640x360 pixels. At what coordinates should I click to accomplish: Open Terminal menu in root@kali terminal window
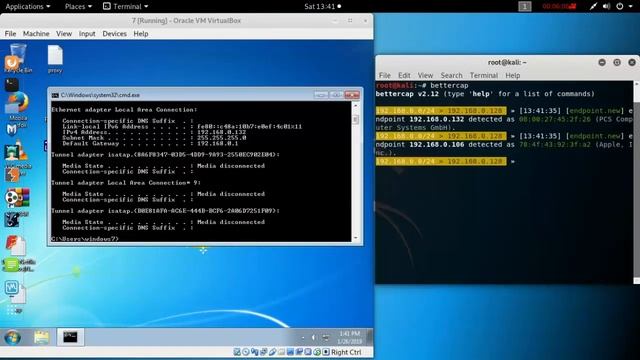click(x=484, y=75)
